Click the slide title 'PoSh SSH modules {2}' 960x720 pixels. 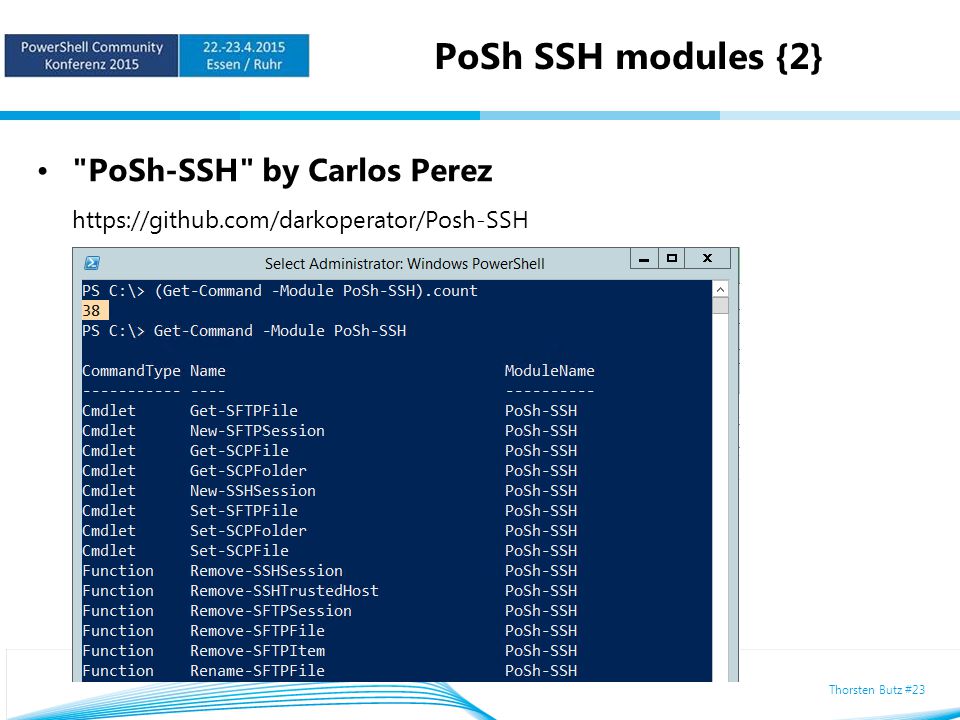tap(628, 57)
